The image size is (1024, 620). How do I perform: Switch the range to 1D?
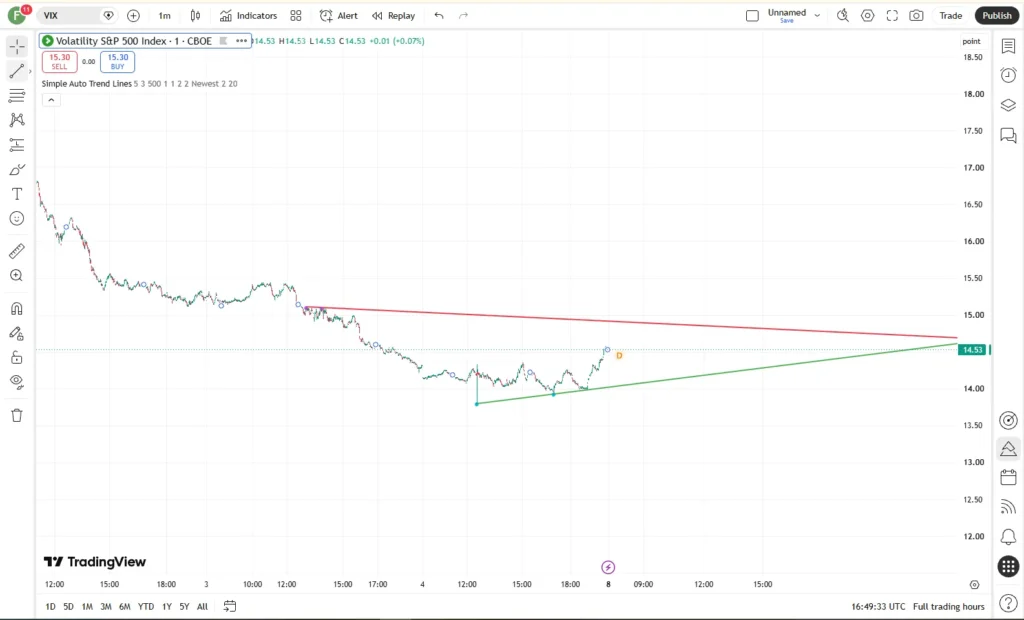click(50, 606)
